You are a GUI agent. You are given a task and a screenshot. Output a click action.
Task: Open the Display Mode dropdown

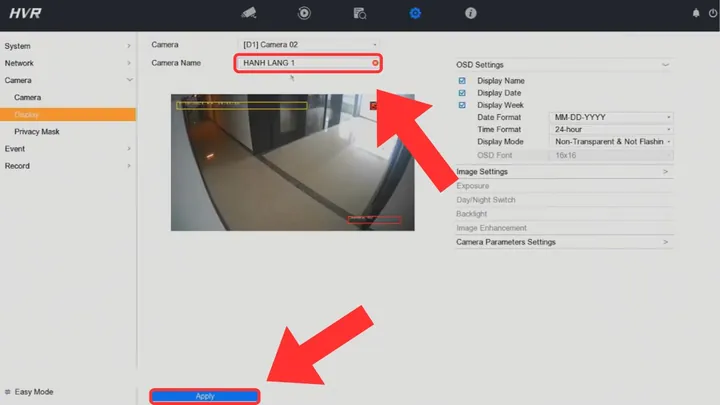(611, 141)
